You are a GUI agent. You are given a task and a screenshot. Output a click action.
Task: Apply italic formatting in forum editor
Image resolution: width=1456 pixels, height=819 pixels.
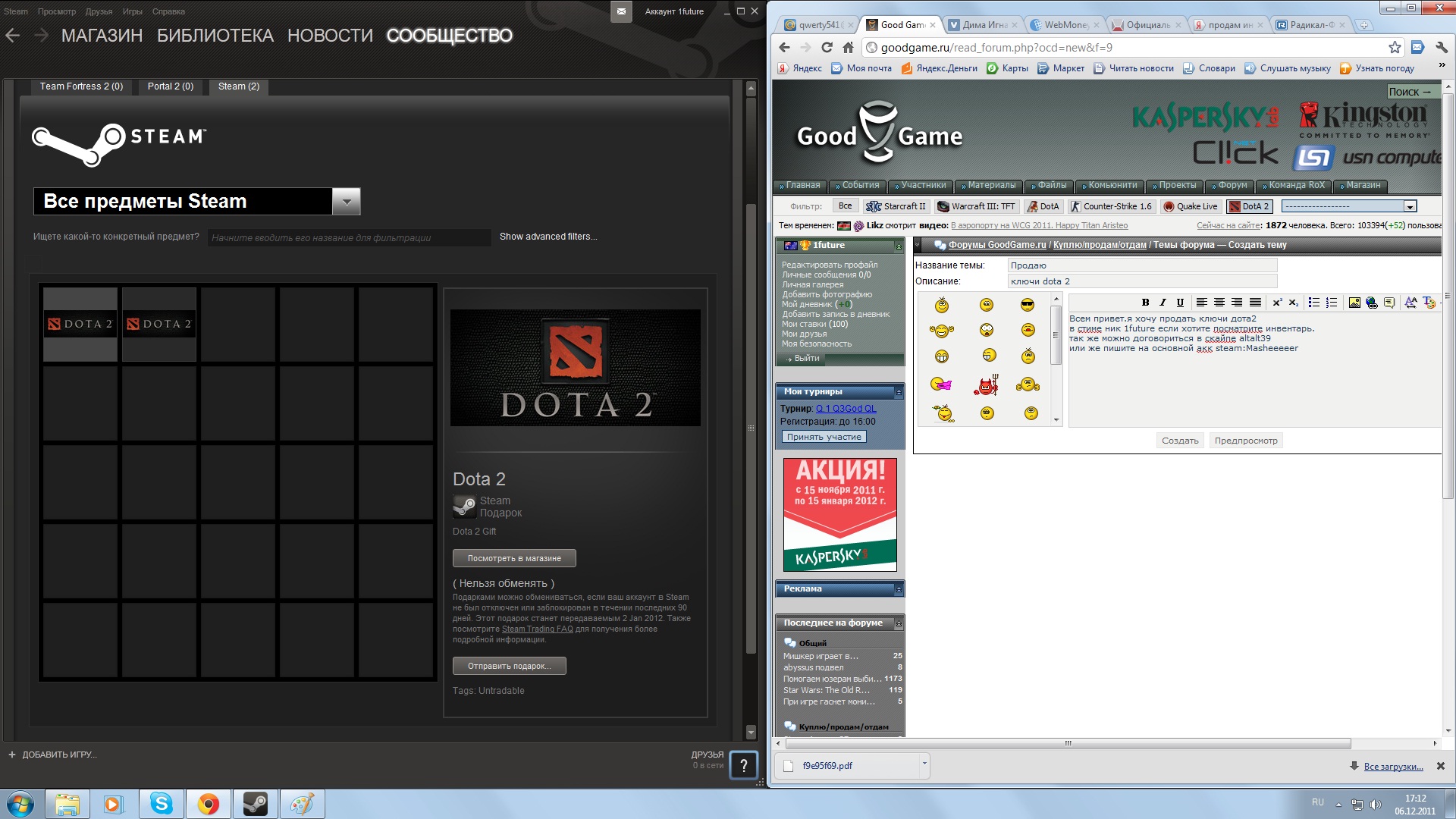(1163, 303)
